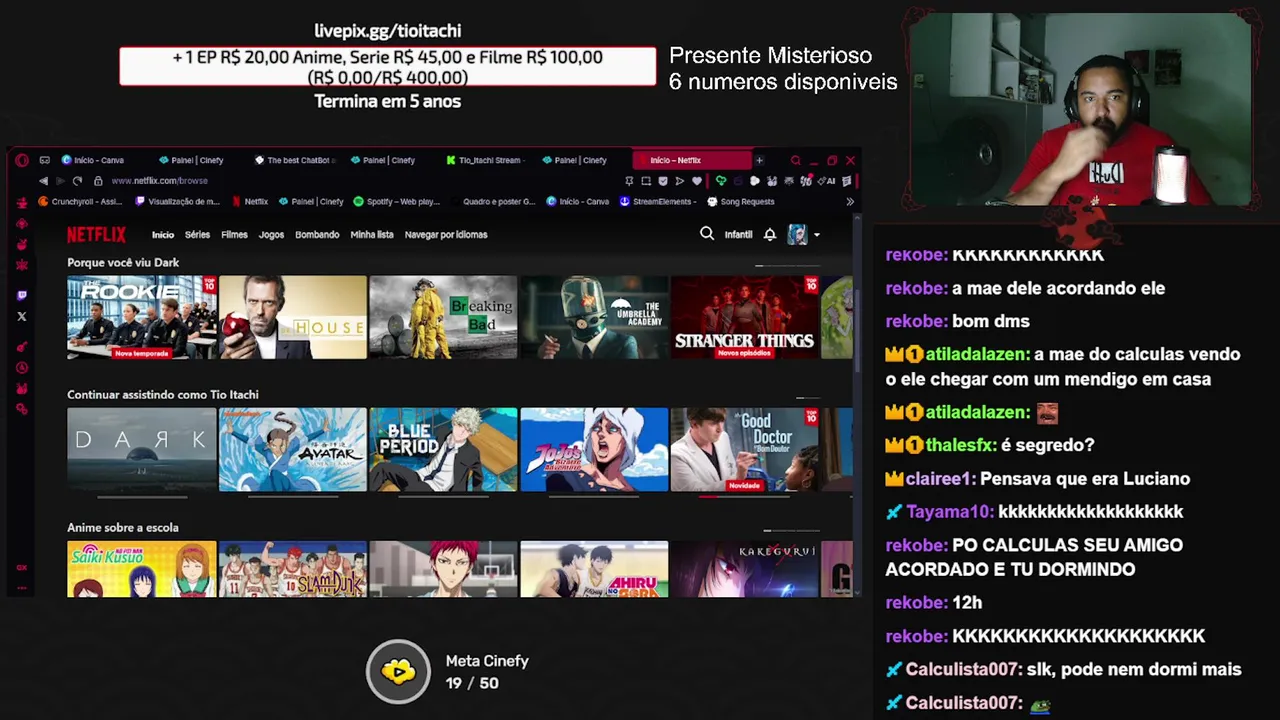Open the Jogos menu in Netflix

pos(271,235)
